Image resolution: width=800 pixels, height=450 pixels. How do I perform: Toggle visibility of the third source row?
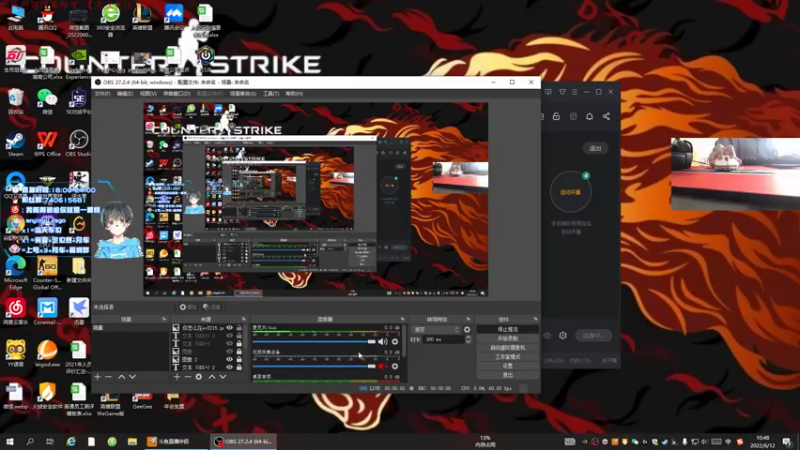point(230,343)
